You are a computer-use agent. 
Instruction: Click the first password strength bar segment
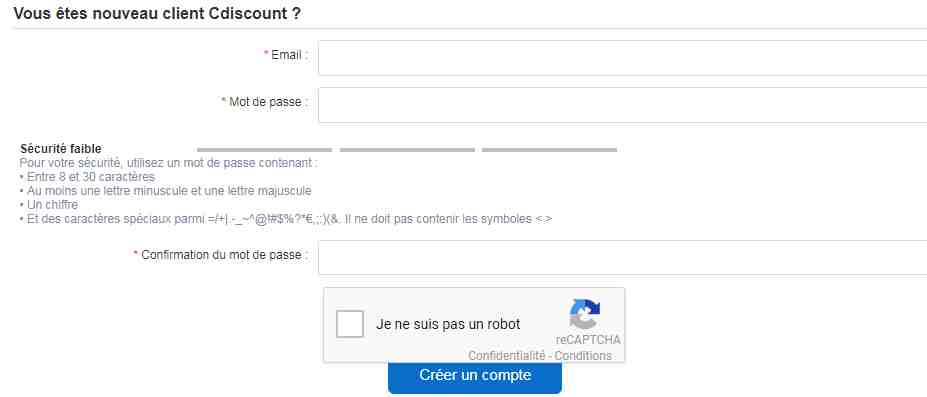click(x=264, y=150)
